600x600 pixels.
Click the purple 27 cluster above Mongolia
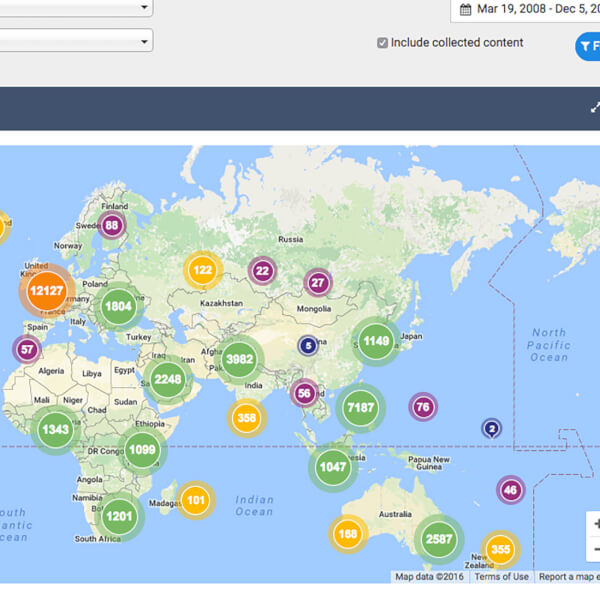click(x=318, y=283)
